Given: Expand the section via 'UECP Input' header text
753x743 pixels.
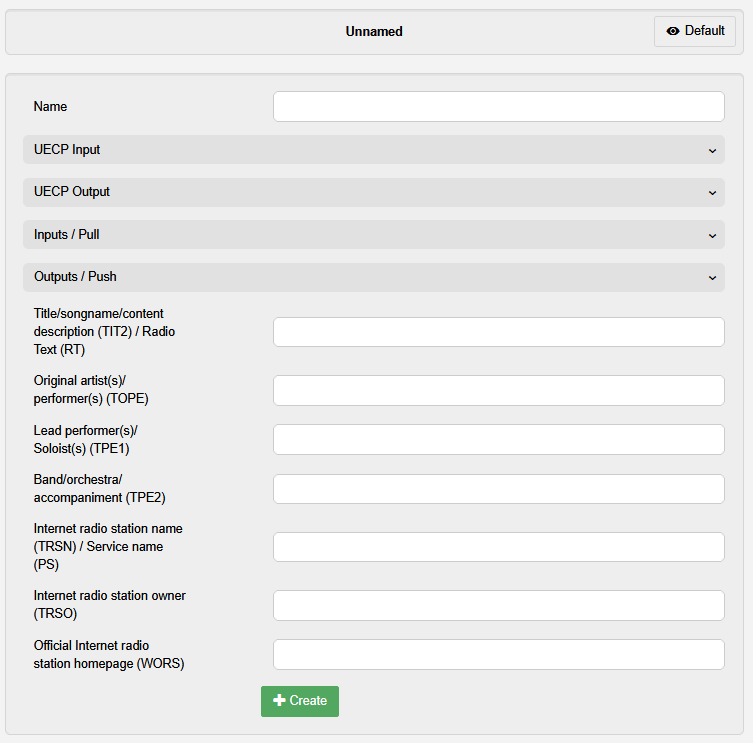Looking at the screenshot, I should 67,150.
